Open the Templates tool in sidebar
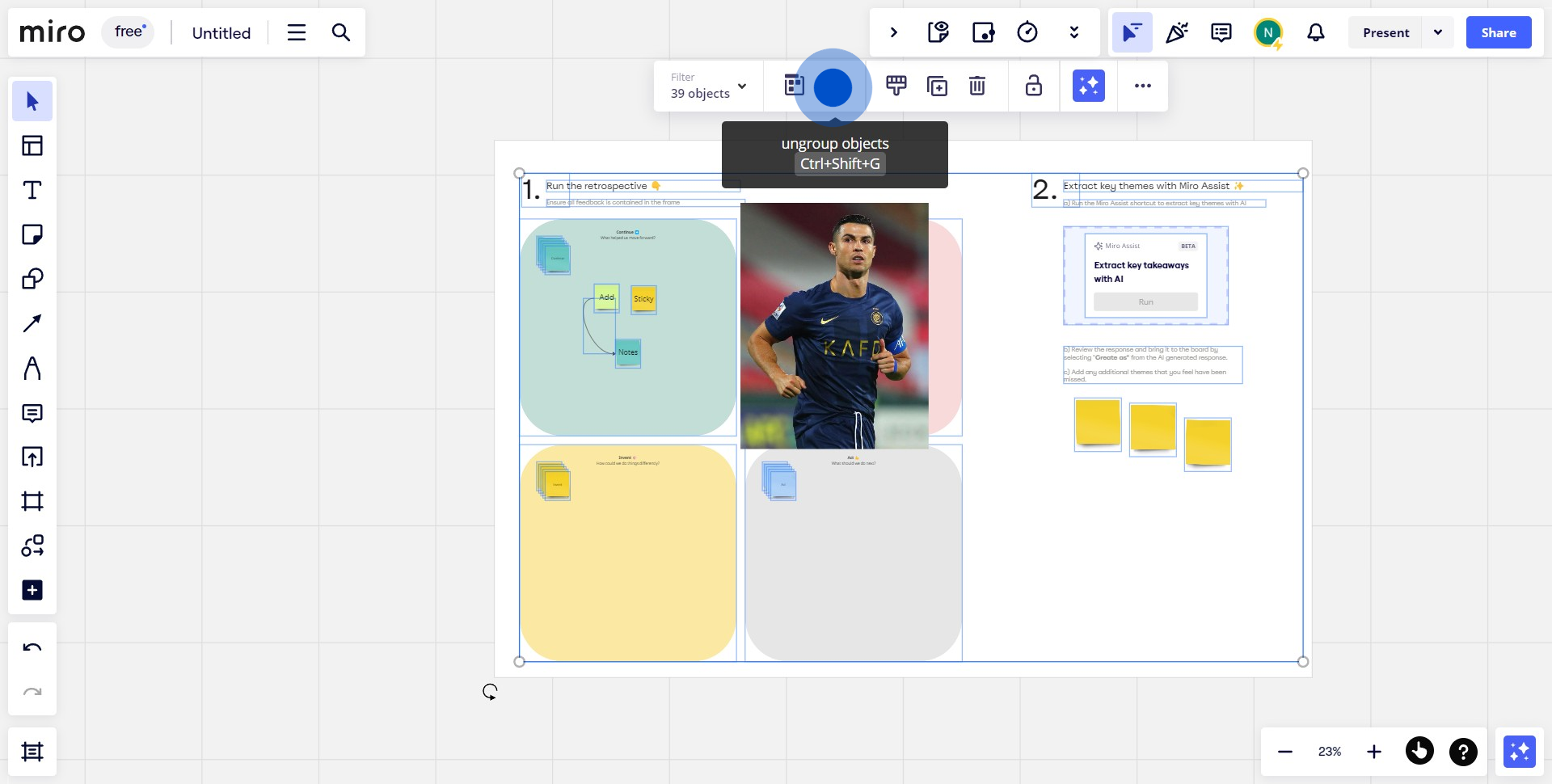Screen dimensions: 1552x784 pyautogui.click(x=32, y=146)
